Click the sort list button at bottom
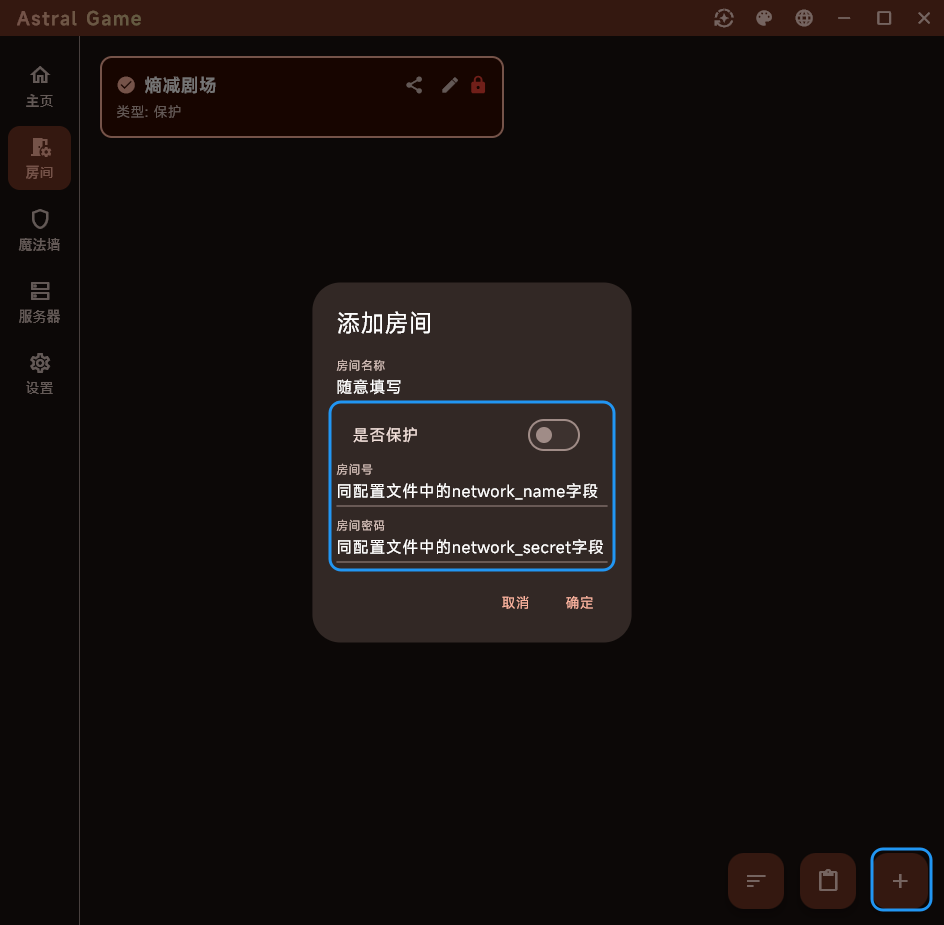 756,880
